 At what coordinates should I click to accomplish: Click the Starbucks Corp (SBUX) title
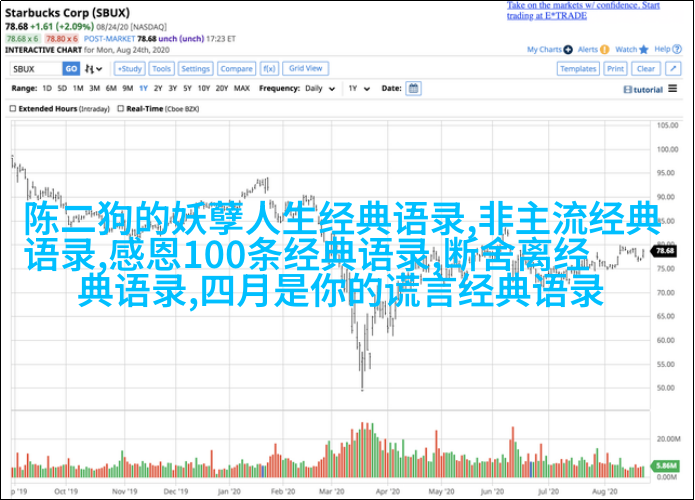tap(67, 13)
